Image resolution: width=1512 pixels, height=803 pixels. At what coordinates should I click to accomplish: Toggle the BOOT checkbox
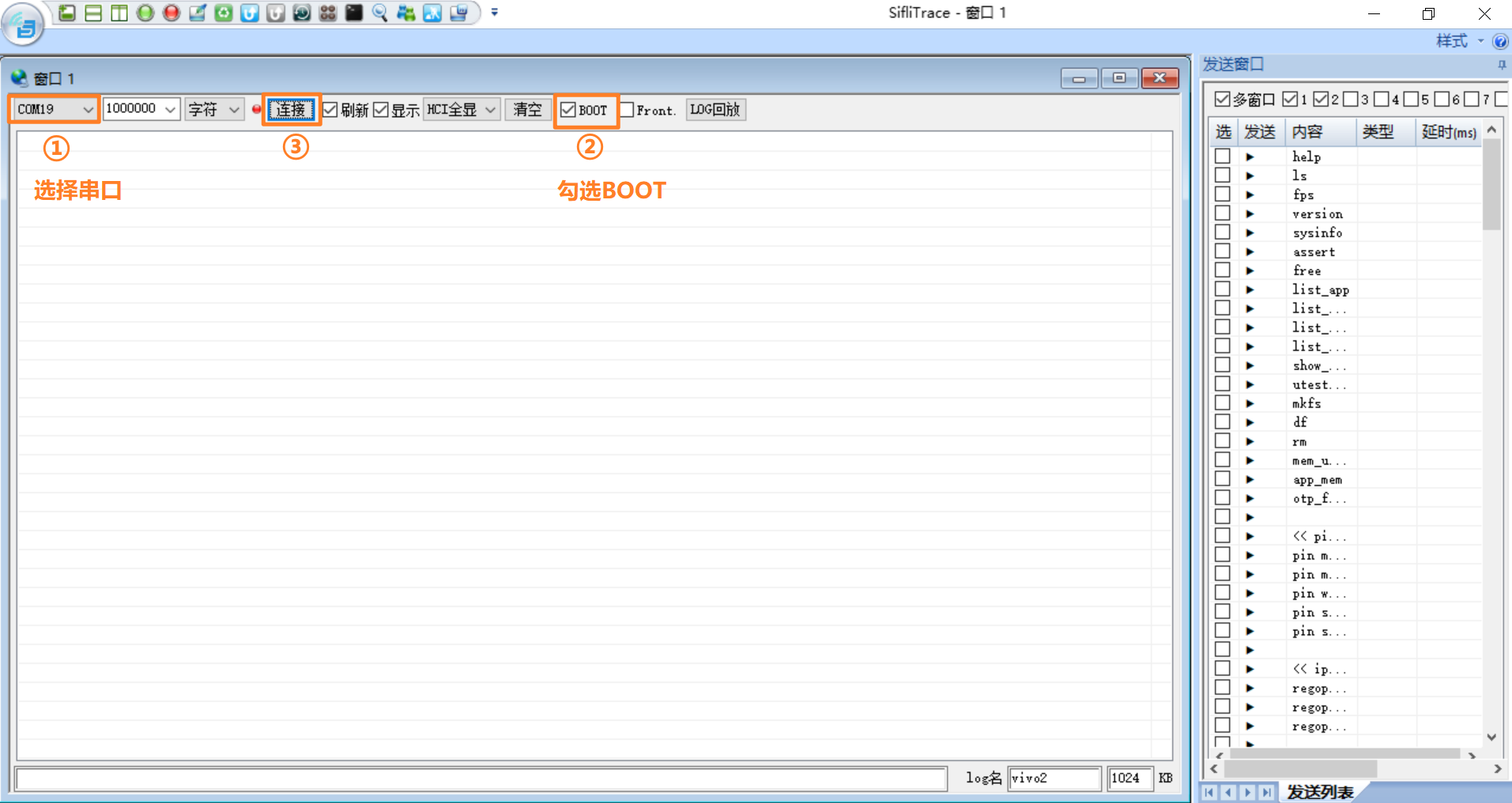tap(567, 110)
